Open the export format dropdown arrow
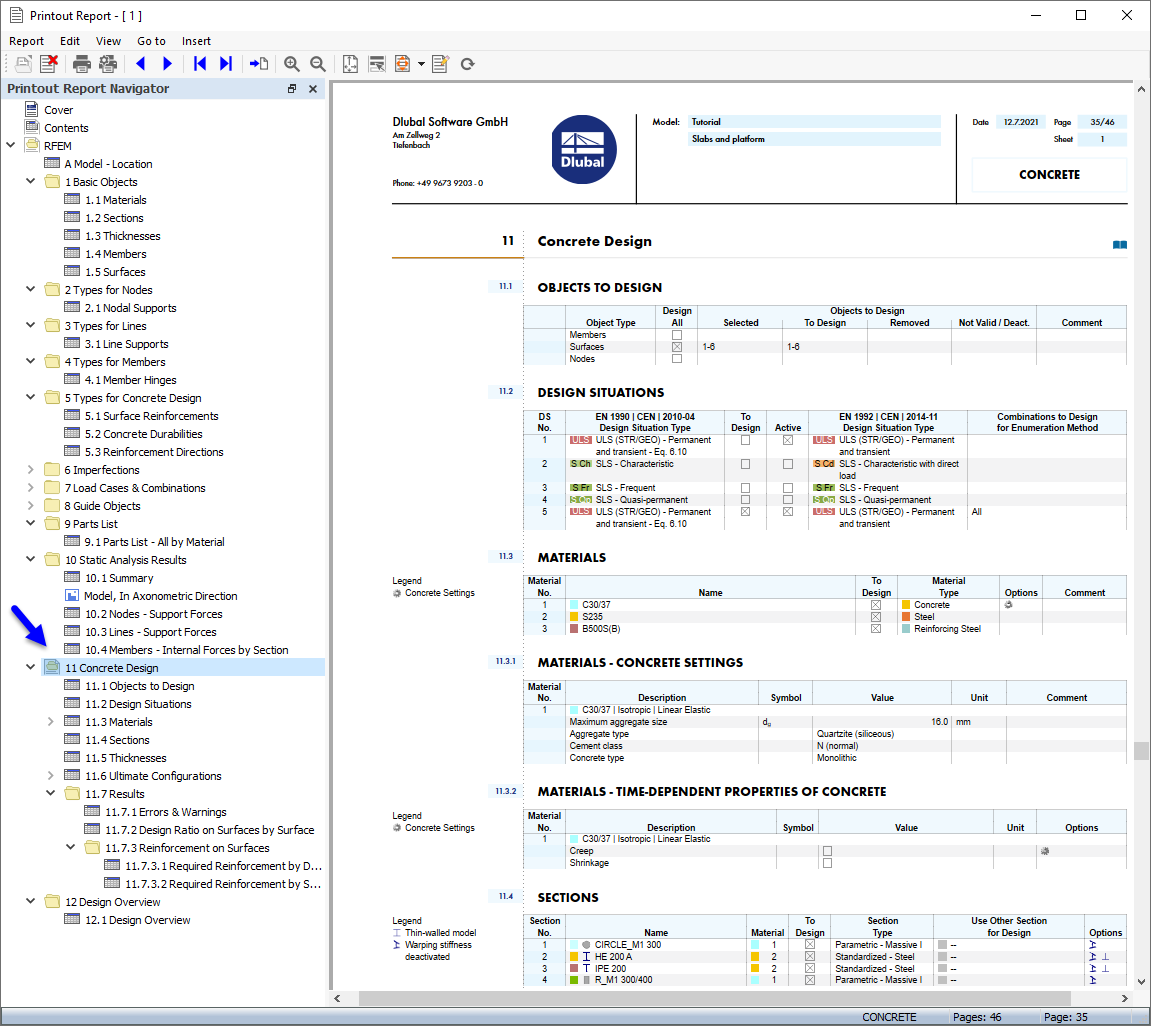This screenshot has width=1151, height=1026. coord(421,63)
